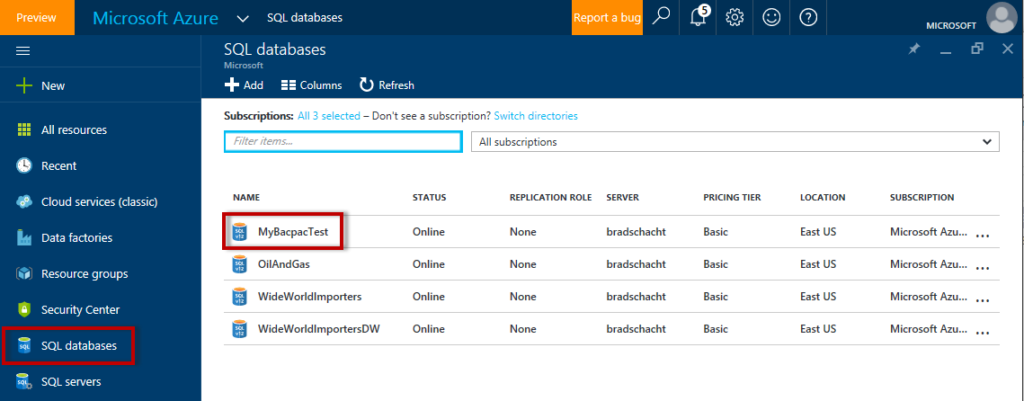Sort by SERVER column header
Screen dimensions: 1024x401
pos(622,197)
